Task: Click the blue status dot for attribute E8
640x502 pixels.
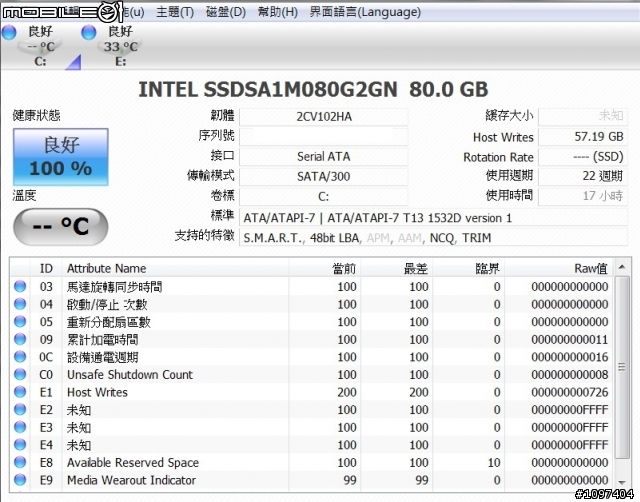Action: point(20,462)
